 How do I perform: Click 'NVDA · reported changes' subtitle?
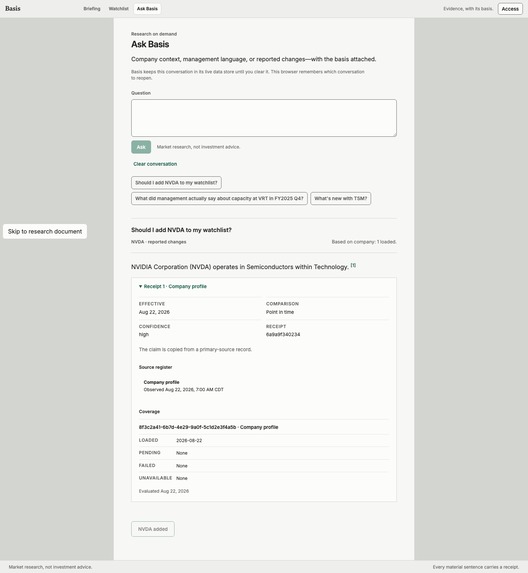click(x=159, y=242)
